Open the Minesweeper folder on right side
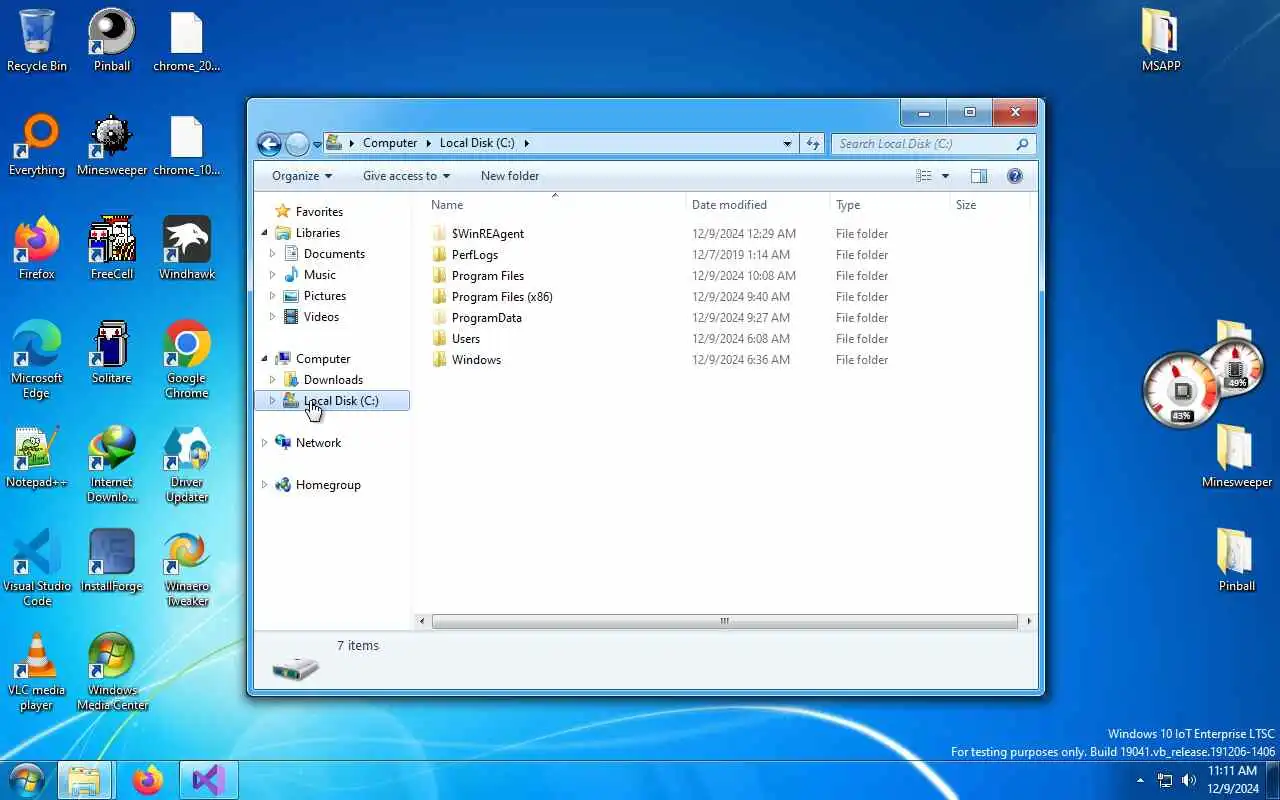The width and height of the screenshot is (1280, 800). click(x=1237, y=457)
